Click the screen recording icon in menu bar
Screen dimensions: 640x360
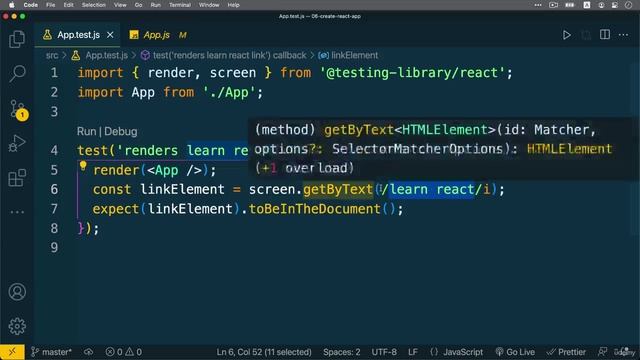click(x=553, y=5)
